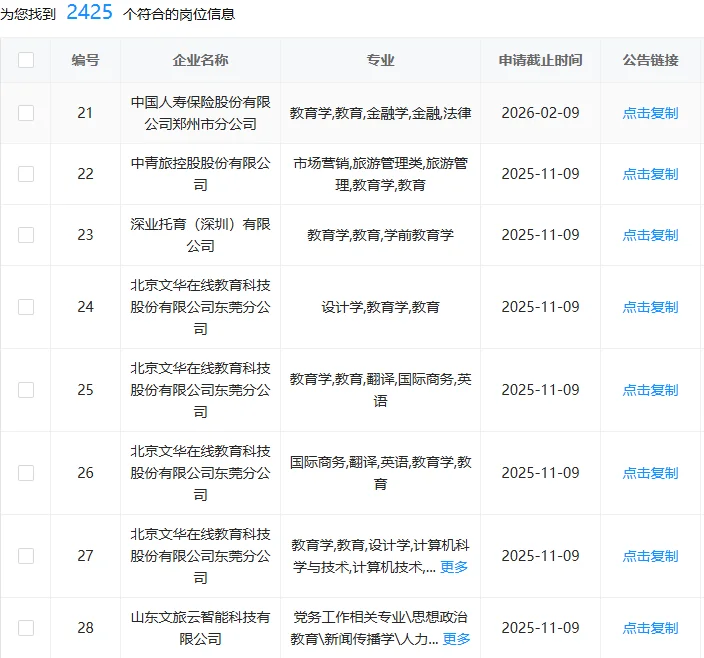Click majors cell 设计学,教育学,教育
Viewport: 704px width, 658px height.
coord(380,307)
